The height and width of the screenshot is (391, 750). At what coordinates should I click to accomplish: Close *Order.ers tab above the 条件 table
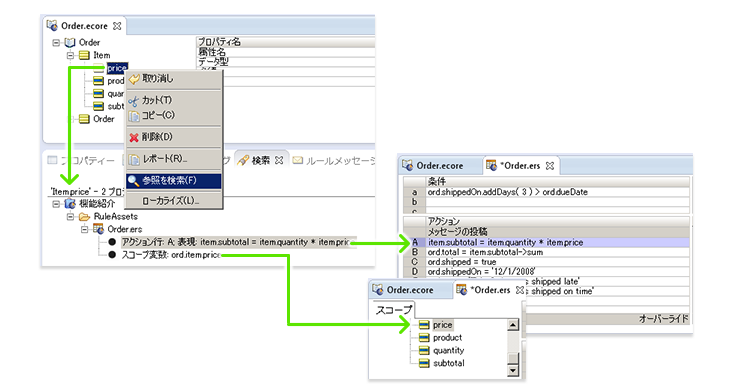pyautogui.click(x=550, y=166)
